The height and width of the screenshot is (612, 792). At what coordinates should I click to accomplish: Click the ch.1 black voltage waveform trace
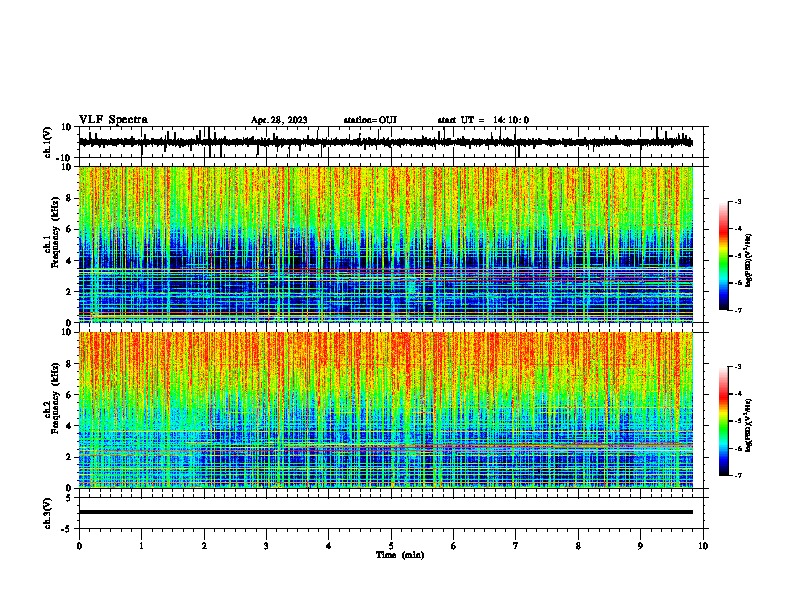pos(385,142)
